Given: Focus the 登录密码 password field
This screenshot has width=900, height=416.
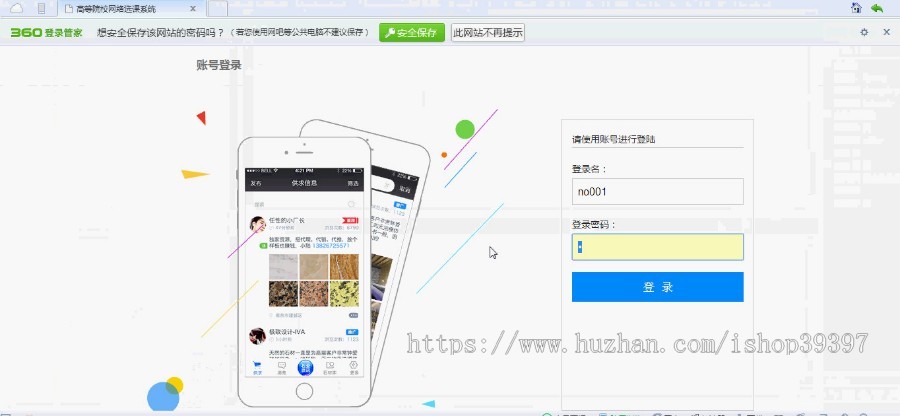Looking at the screenshot, I should (x=657, y=247).
